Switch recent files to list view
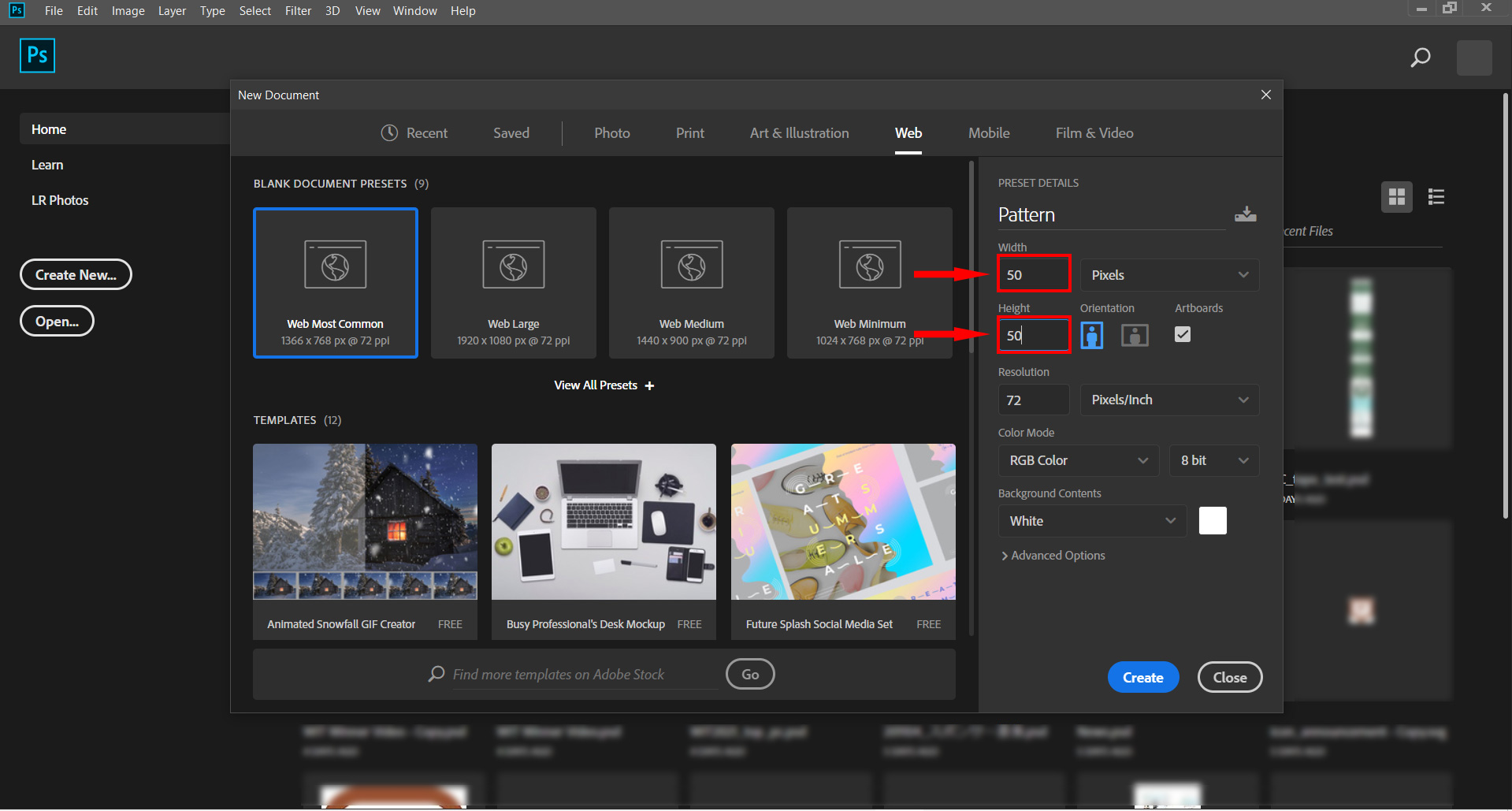 tap(1436, 197)
